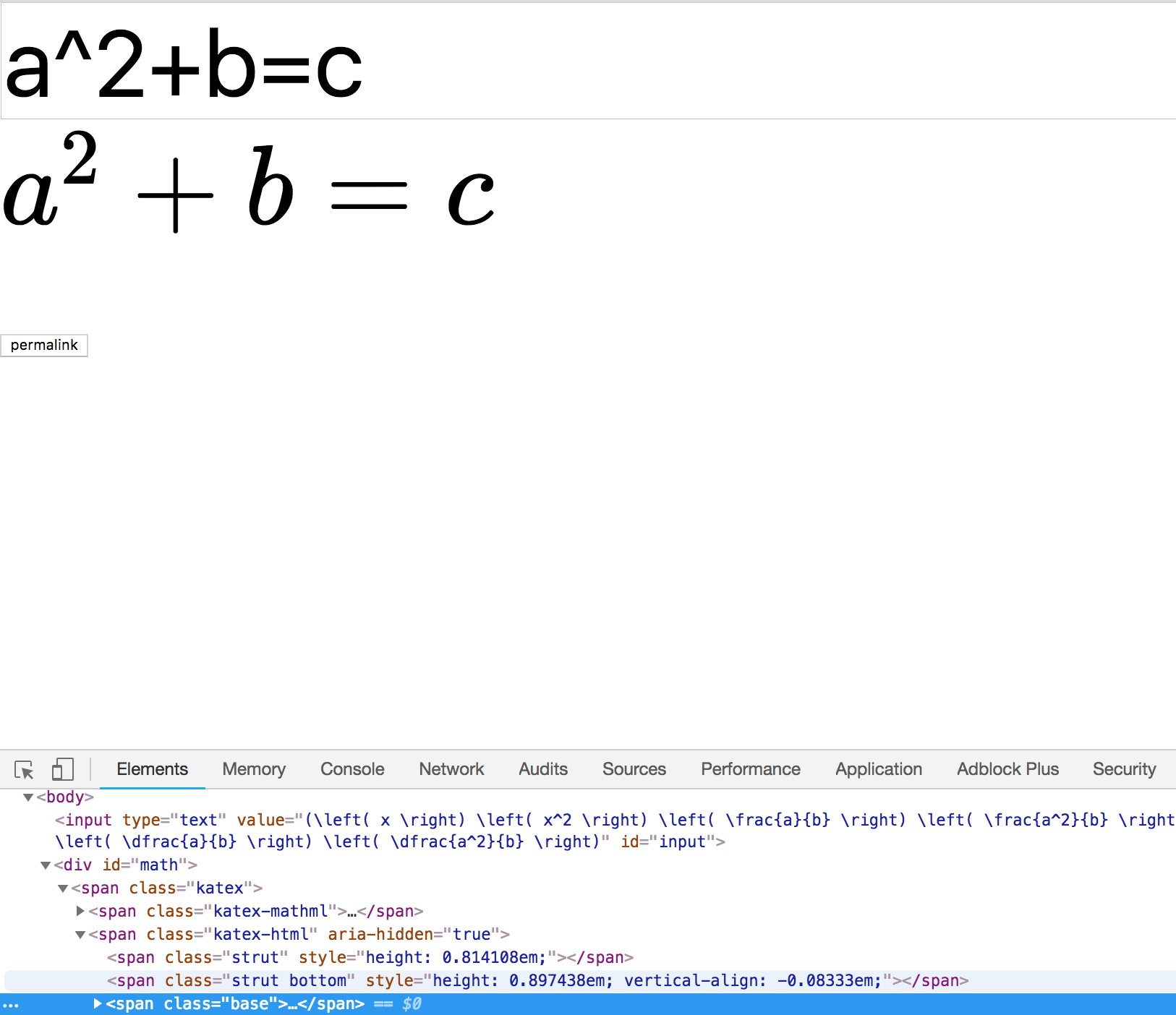Click the Adblock Plus tab

click(x=1007, y=769)
